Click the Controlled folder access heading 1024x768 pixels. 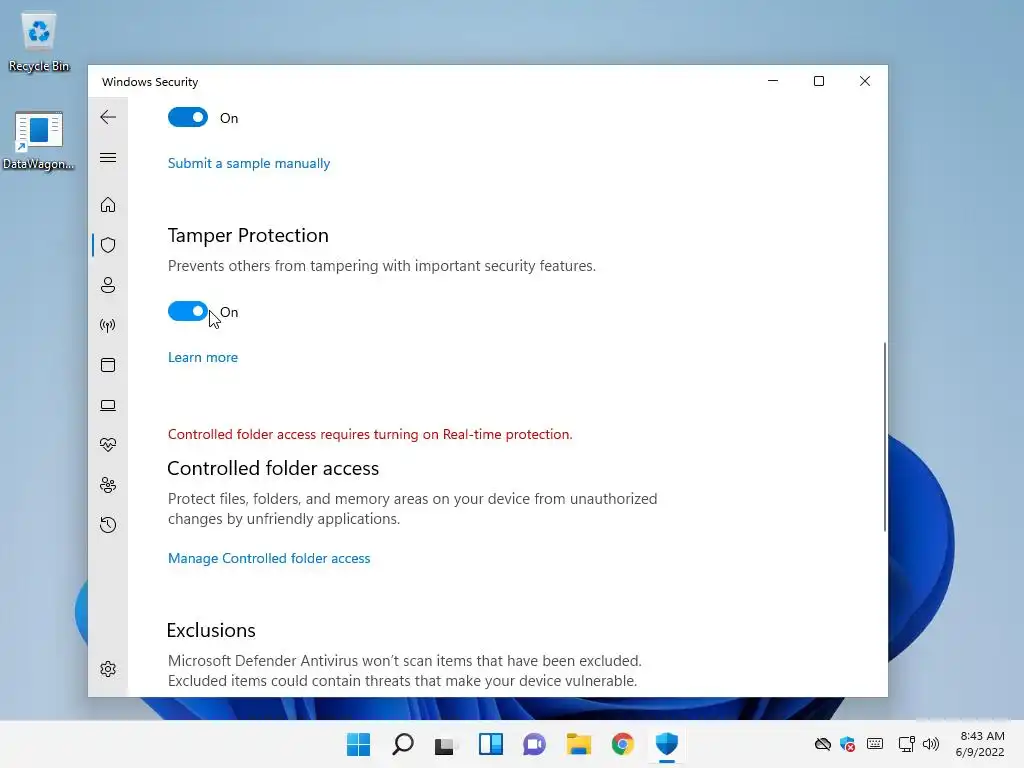[x=273, y=468]
